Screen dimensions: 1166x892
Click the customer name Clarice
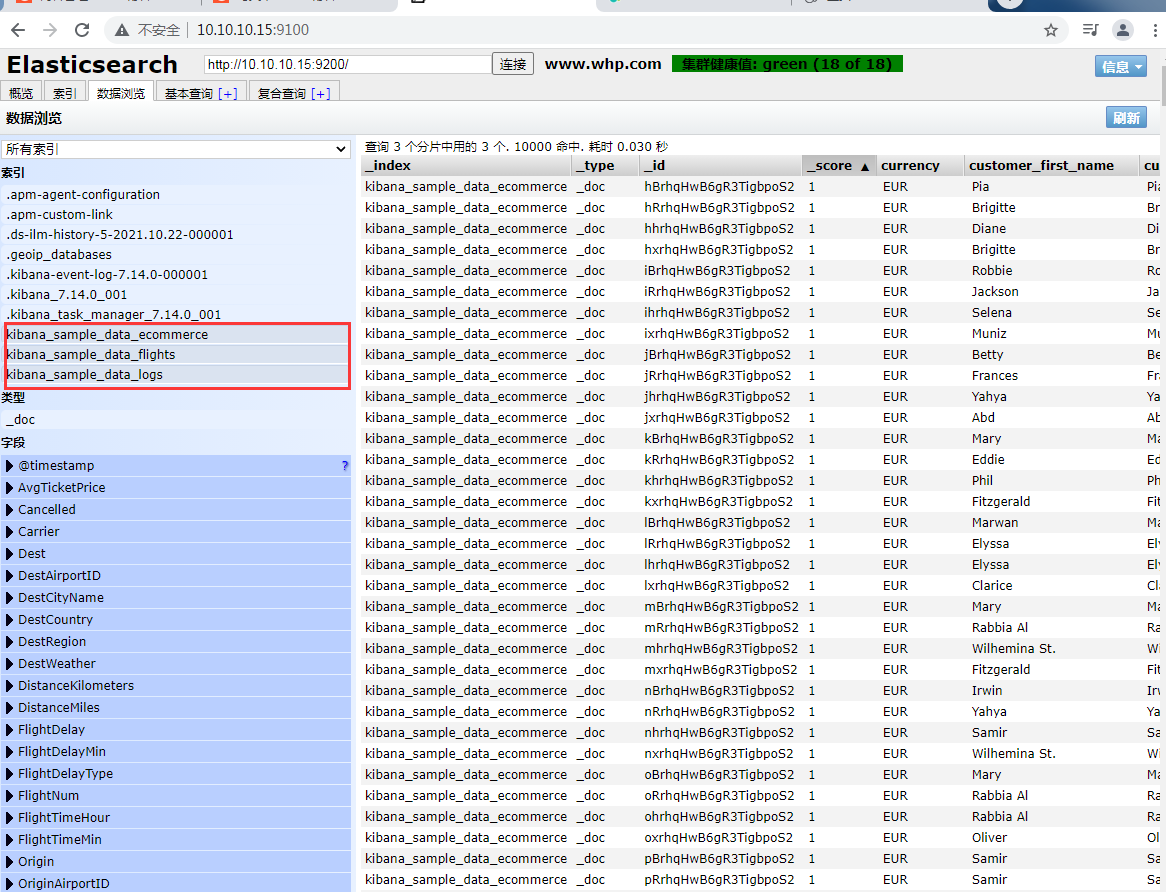992,586
